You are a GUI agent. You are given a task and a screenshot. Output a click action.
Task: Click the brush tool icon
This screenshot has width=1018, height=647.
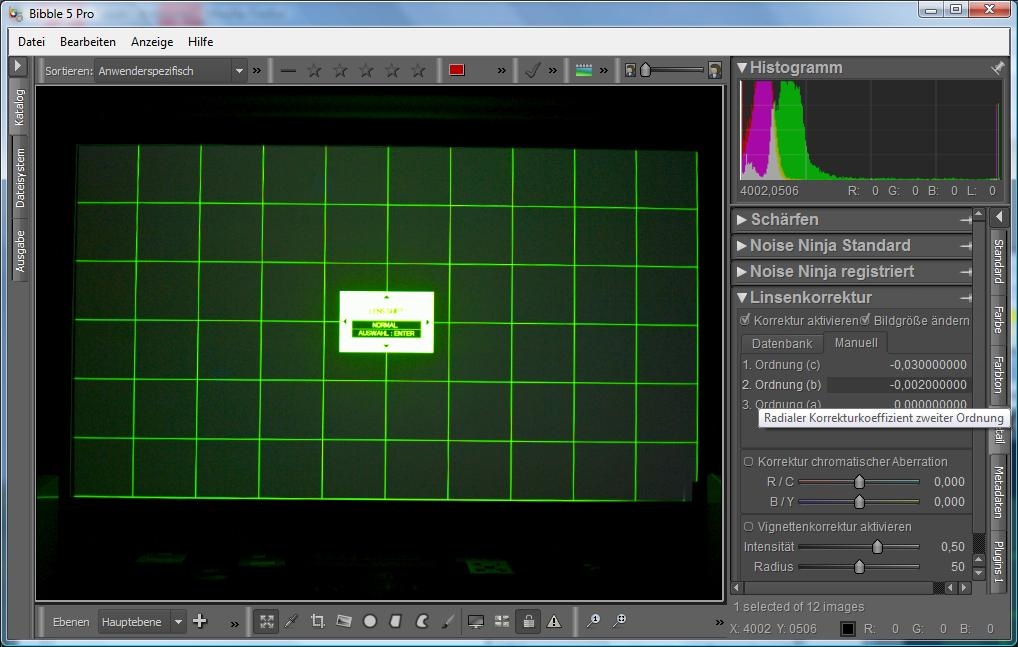click(x=448, y=621)
